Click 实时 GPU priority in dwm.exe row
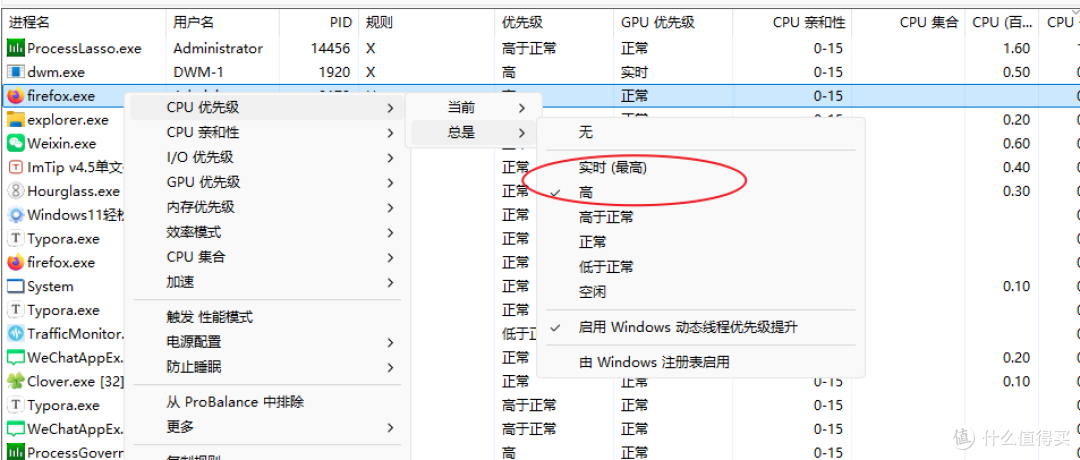Viewport: 1080px width, 460px height. [634, 72]
